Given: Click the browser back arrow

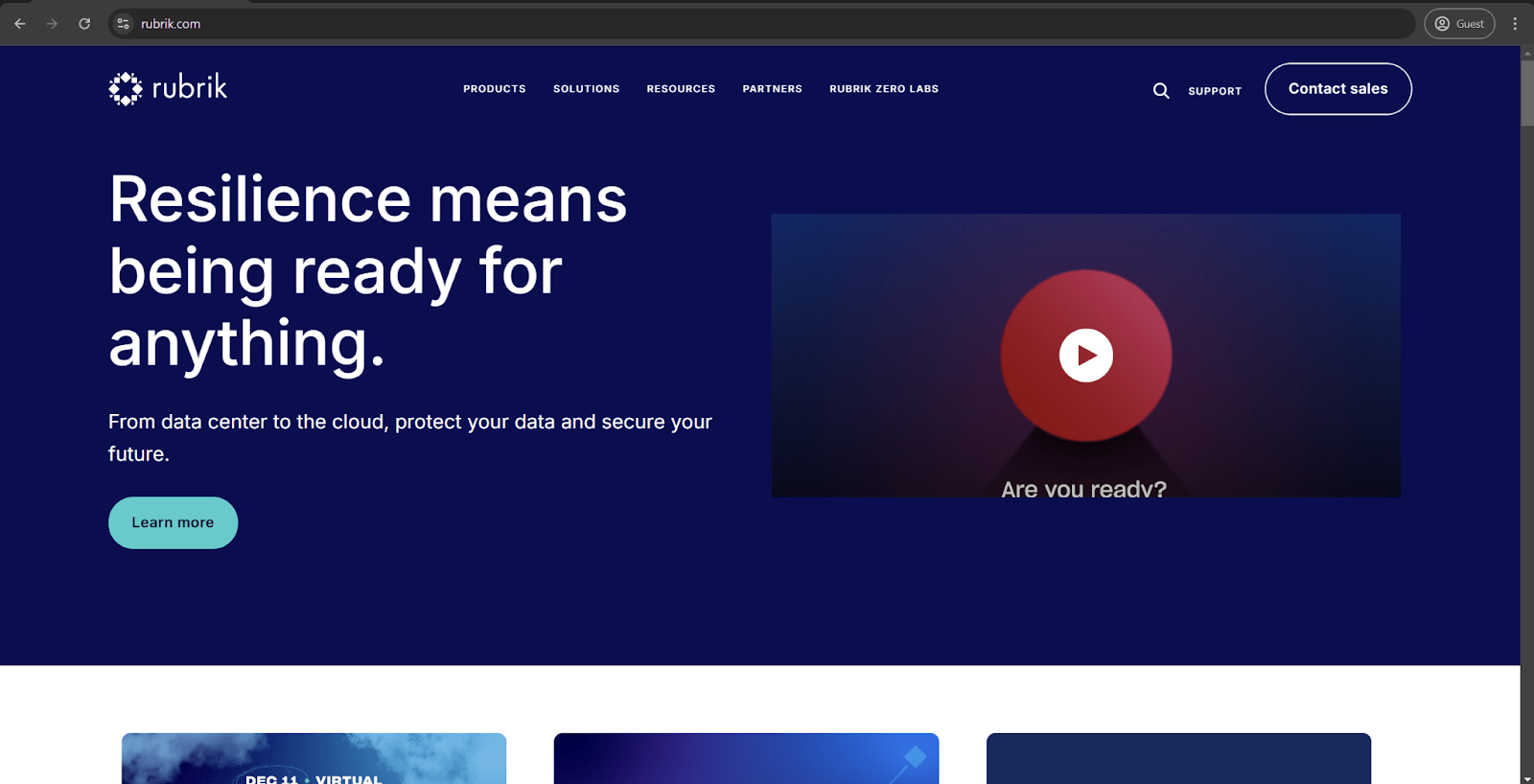Looking at the screenshot, I should (x=20, y=24).
